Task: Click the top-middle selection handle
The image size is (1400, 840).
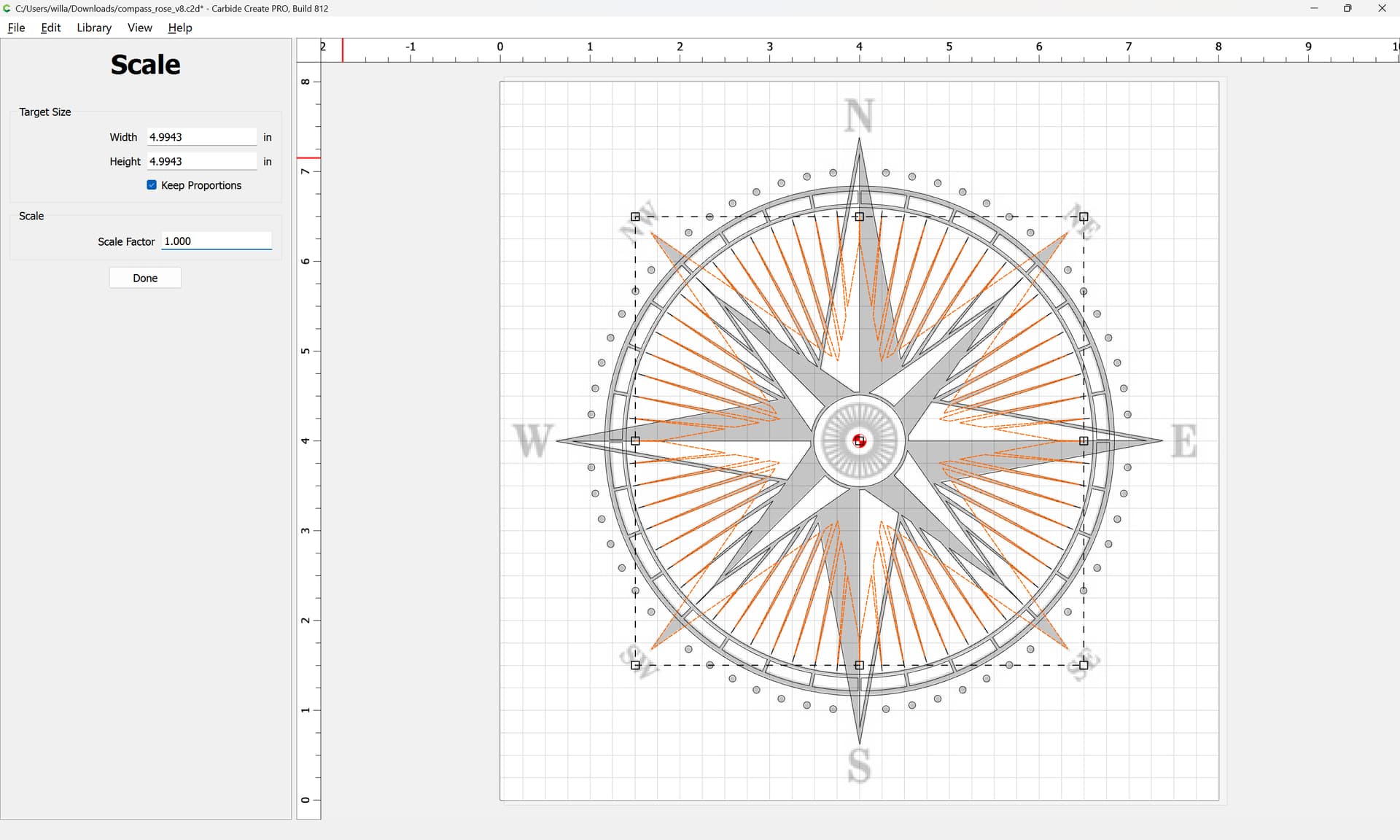Action: coord(859,217)
